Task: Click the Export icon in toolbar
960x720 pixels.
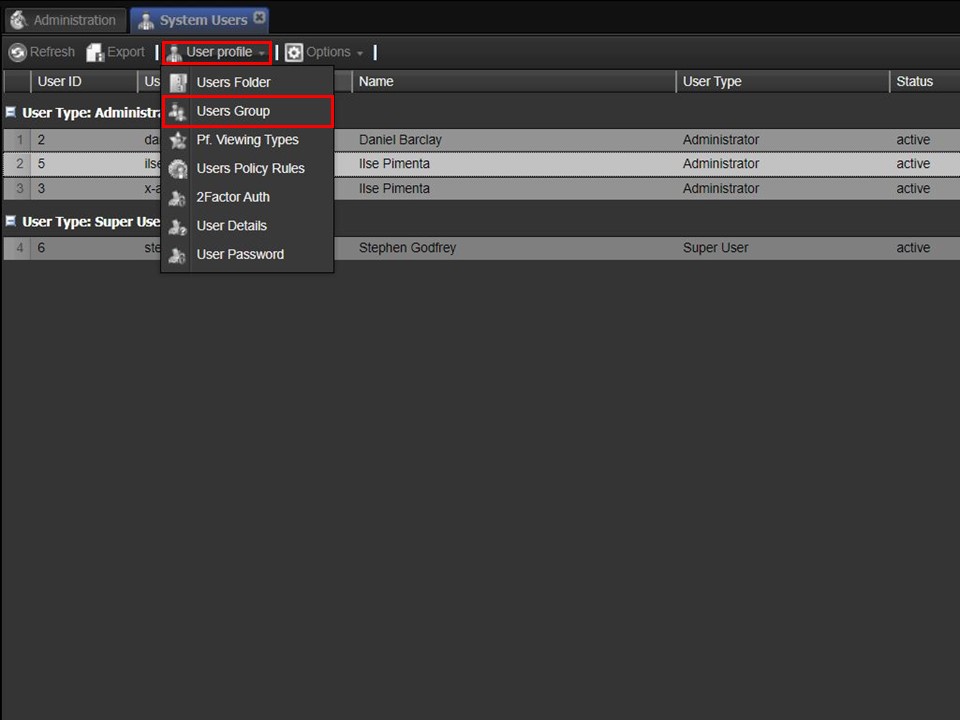Action: (95, 53)
